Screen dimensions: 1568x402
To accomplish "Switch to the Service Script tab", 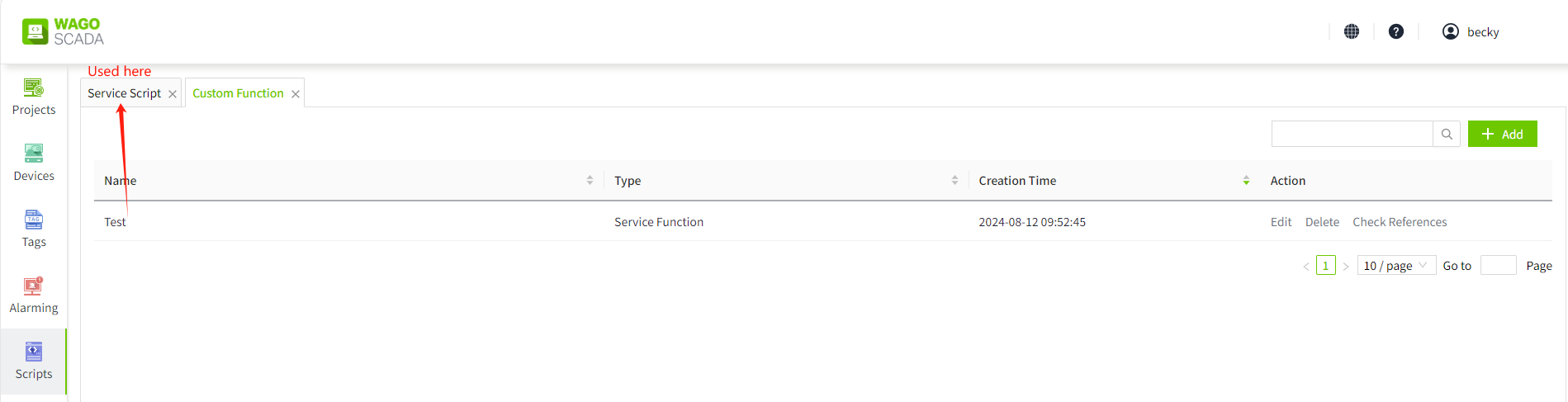I will (125, 93).
